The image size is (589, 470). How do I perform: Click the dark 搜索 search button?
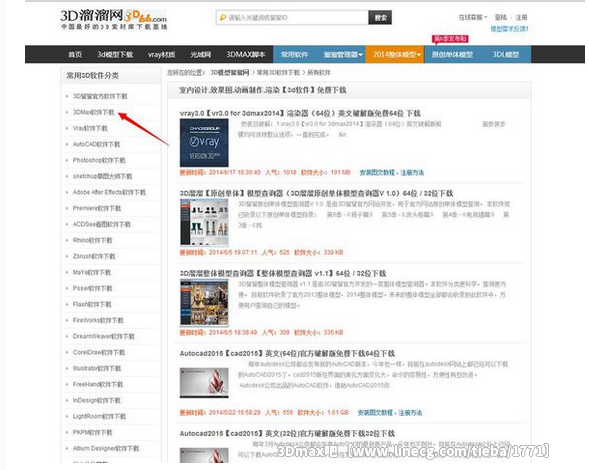(380, 18)
